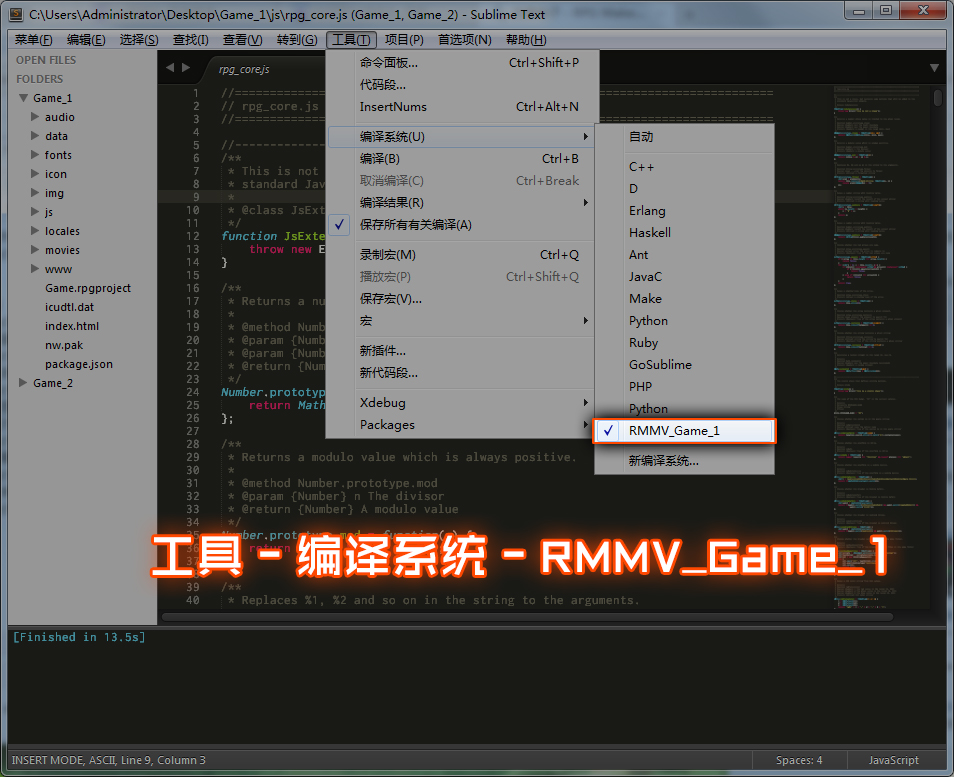Open the 编译结果(R) submenu
Image resolution: width=954 pixels, height=777 pixels.
(461, 203)
